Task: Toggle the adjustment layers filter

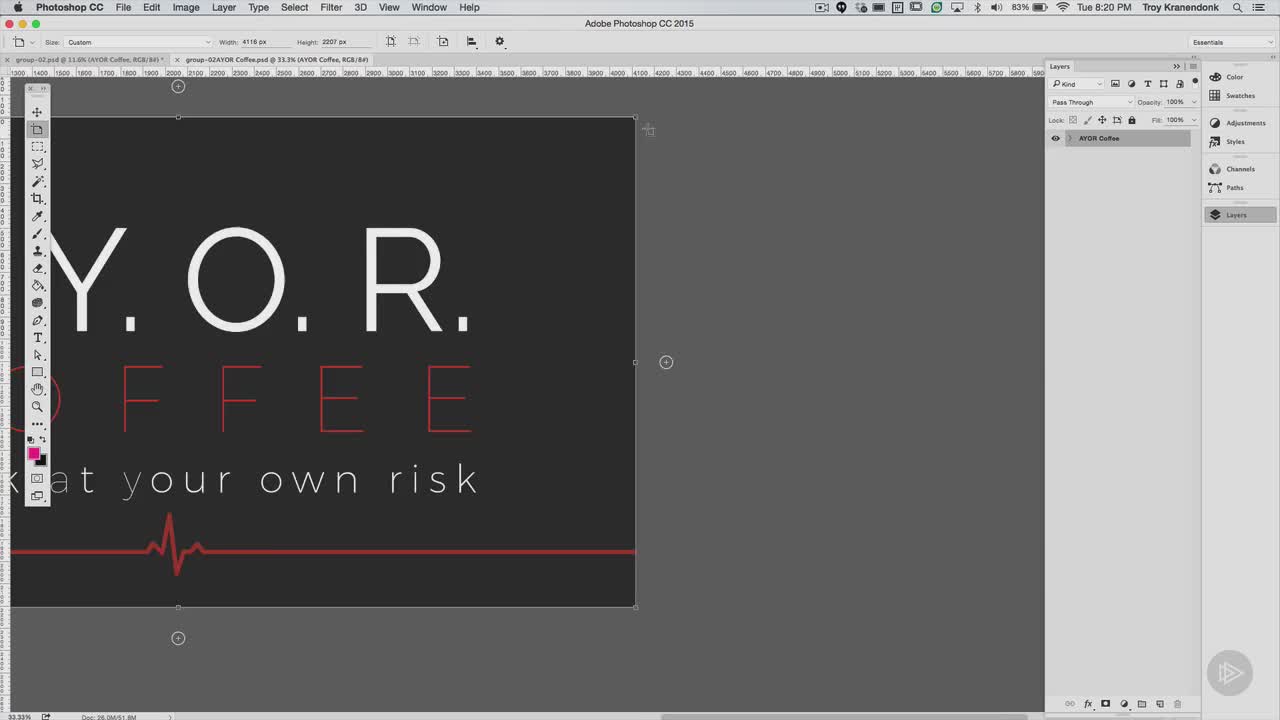Action: tap(1131, 84)
